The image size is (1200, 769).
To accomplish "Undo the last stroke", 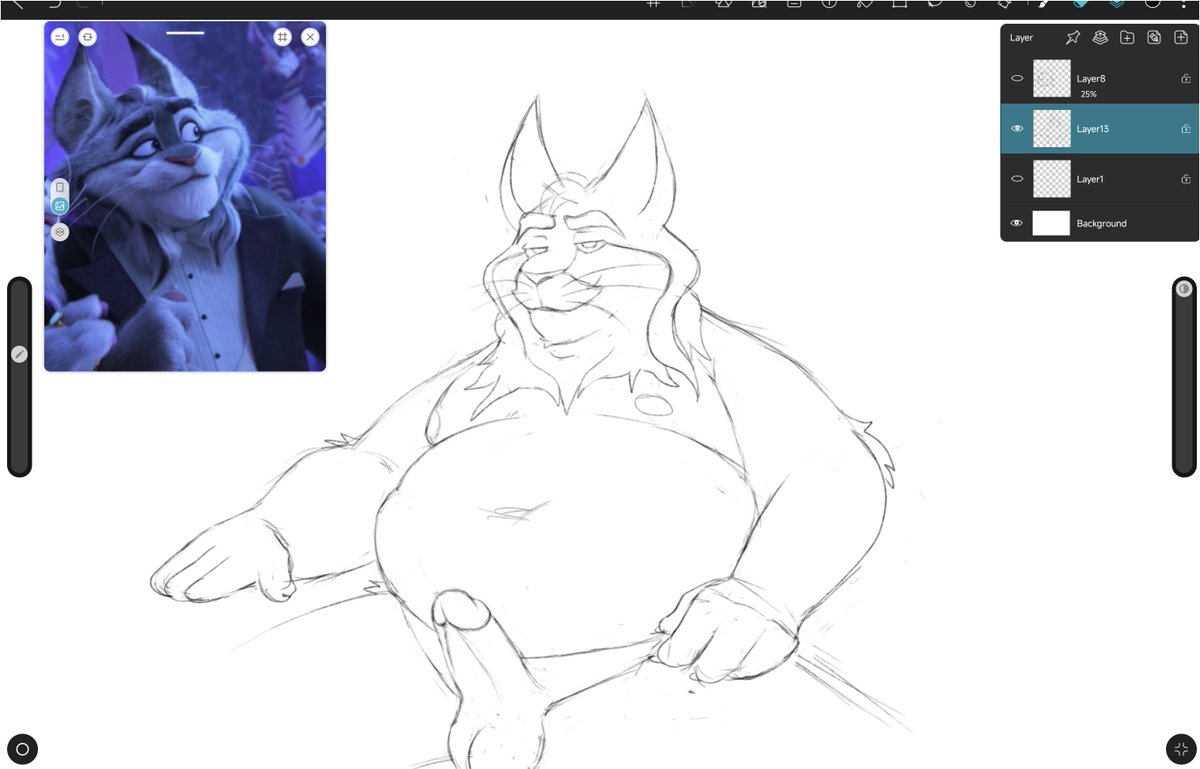I will tap(54, 4).
